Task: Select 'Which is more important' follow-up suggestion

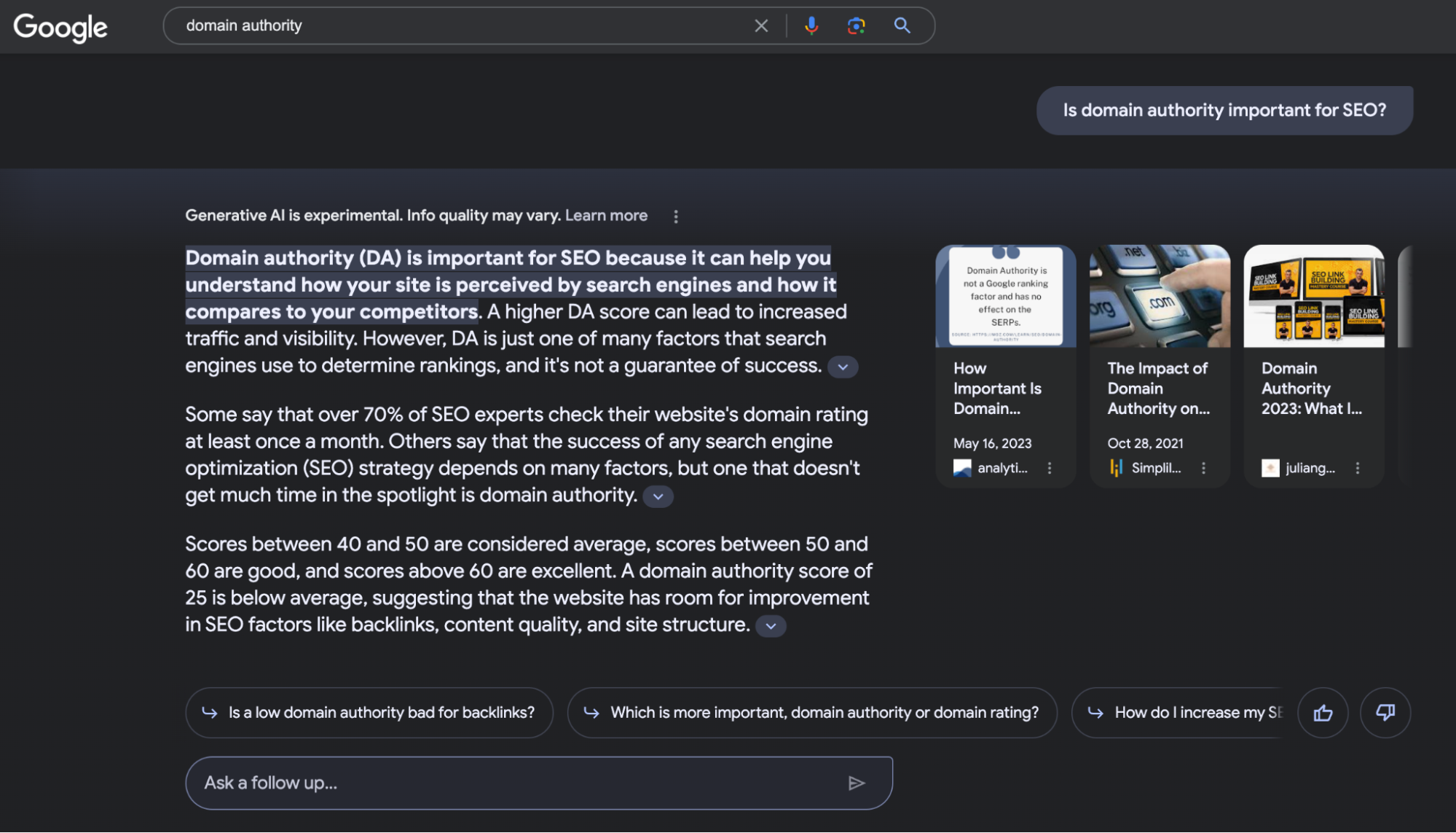Action: 812,713
